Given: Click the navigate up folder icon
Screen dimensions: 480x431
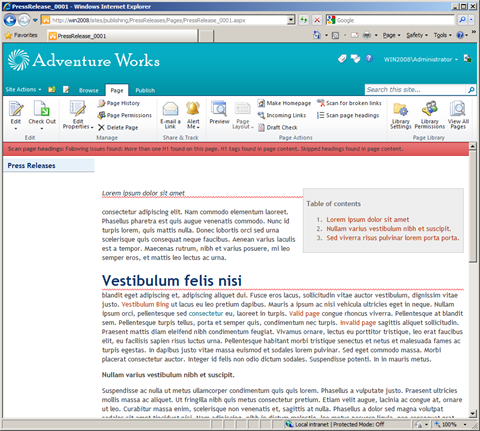Looking at the screenshot, I should tap(52, 89).
